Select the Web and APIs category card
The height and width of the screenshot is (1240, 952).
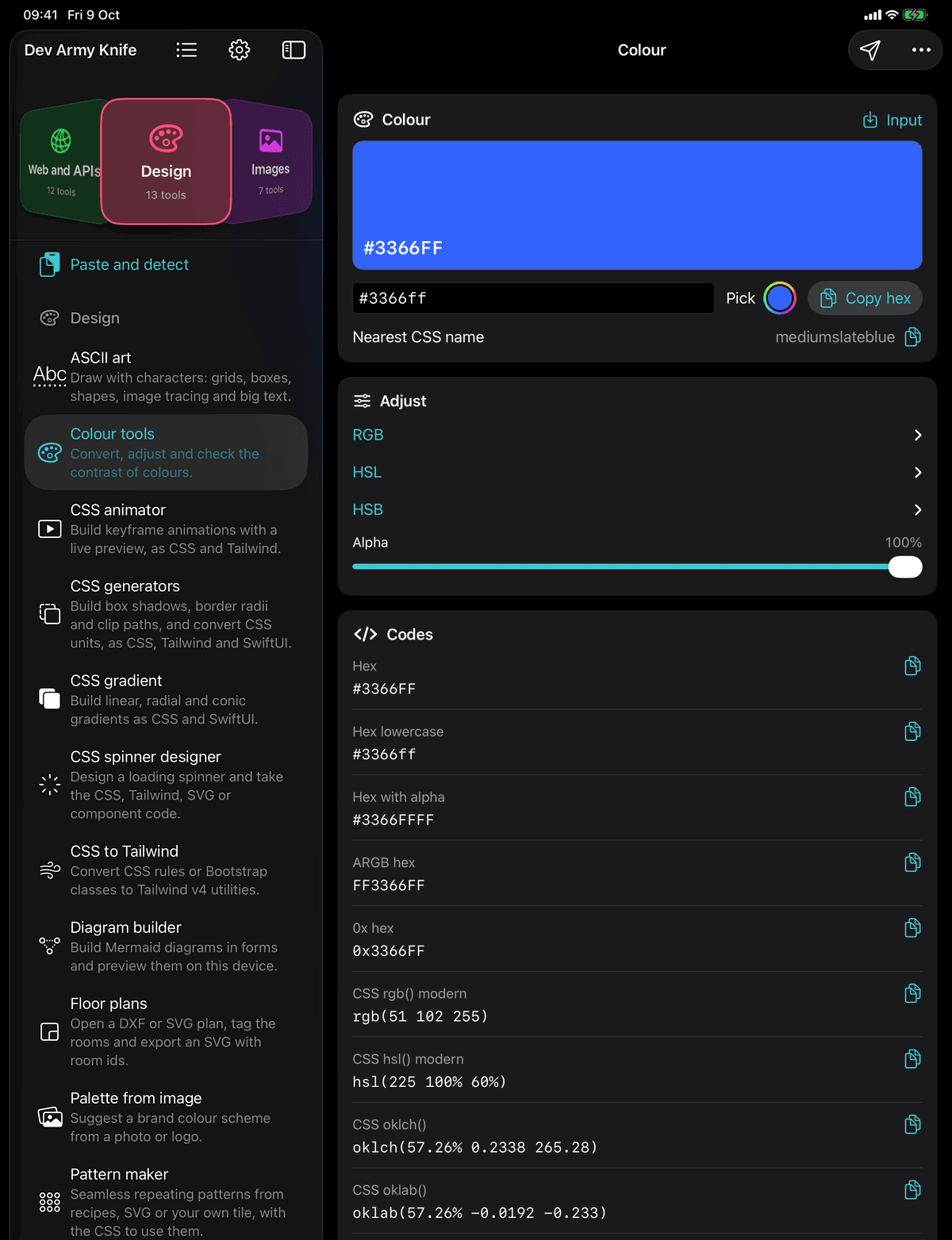coord(62,162)
